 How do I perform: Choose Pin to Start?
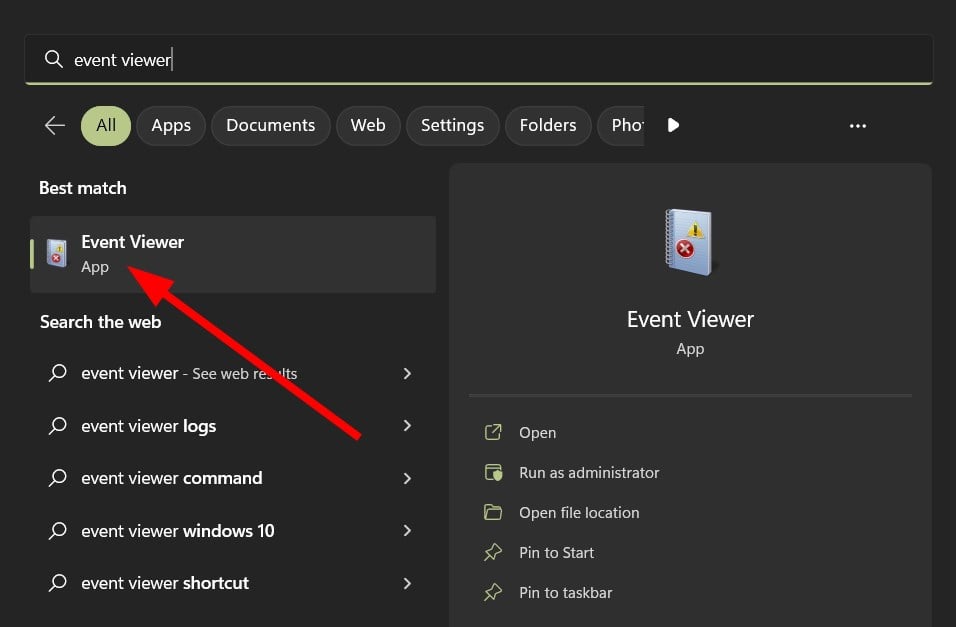(x=556, y=553)
